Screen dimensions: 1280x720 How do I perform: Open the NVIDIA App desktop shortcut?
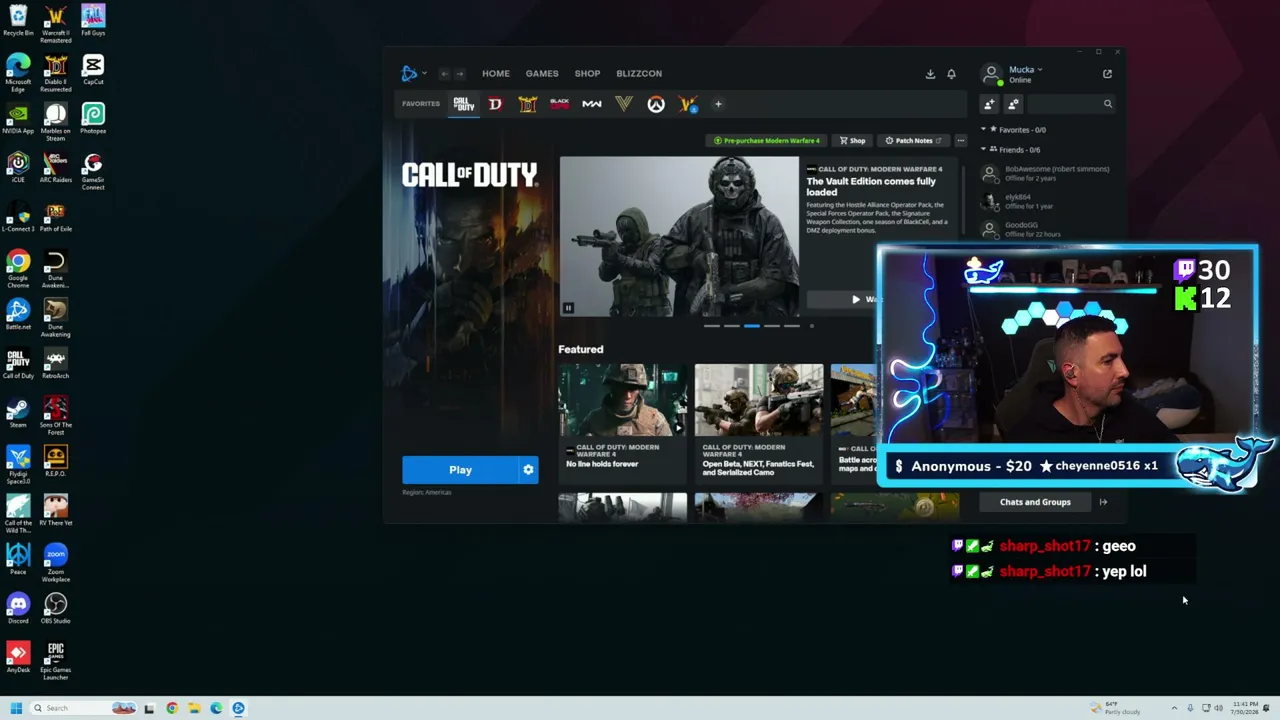coord(18,118)
